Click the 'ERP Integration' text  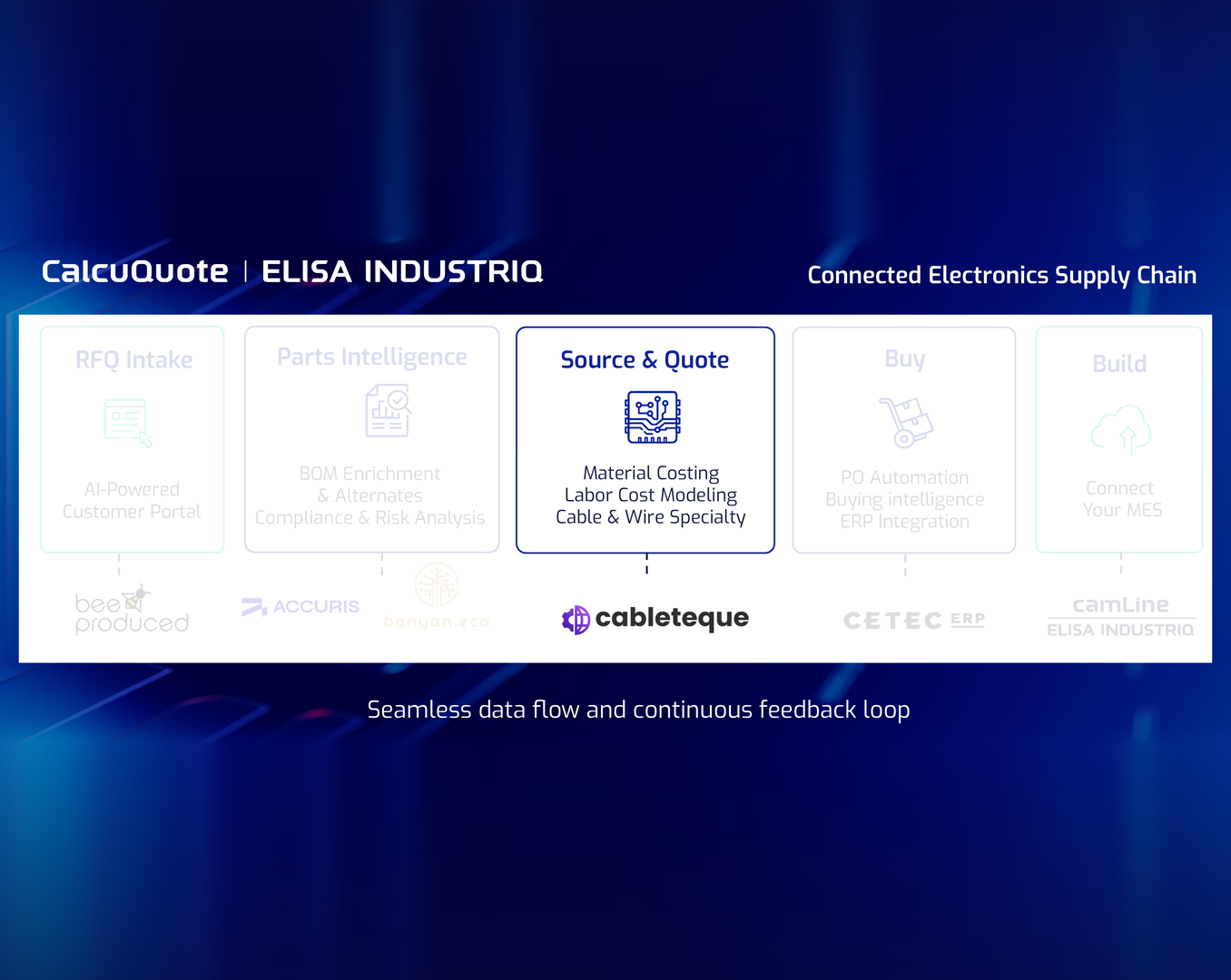coord(905,522)
